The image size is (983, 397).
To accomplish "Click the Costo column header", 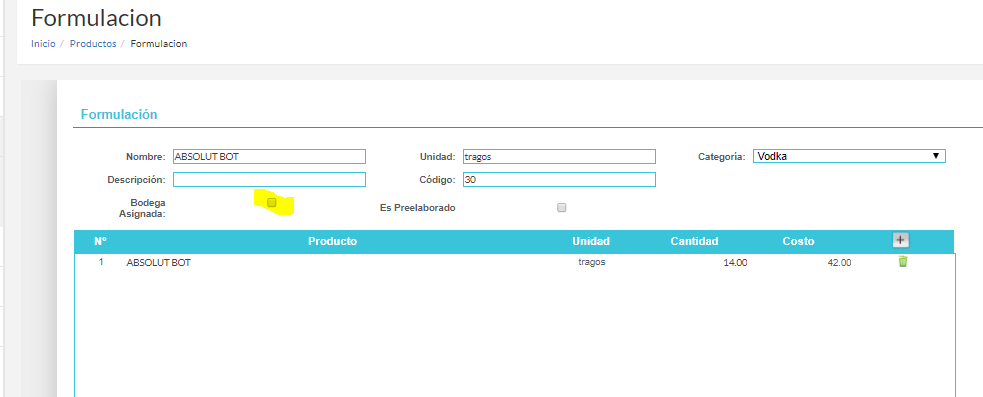I will point(798,241).
